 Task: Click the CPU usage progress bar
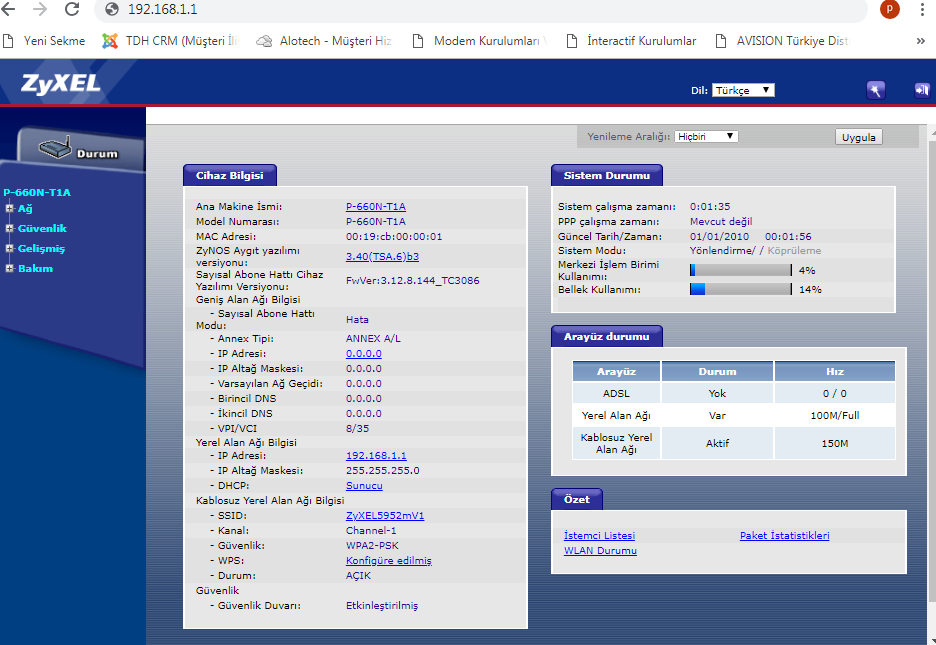[741, 270]
